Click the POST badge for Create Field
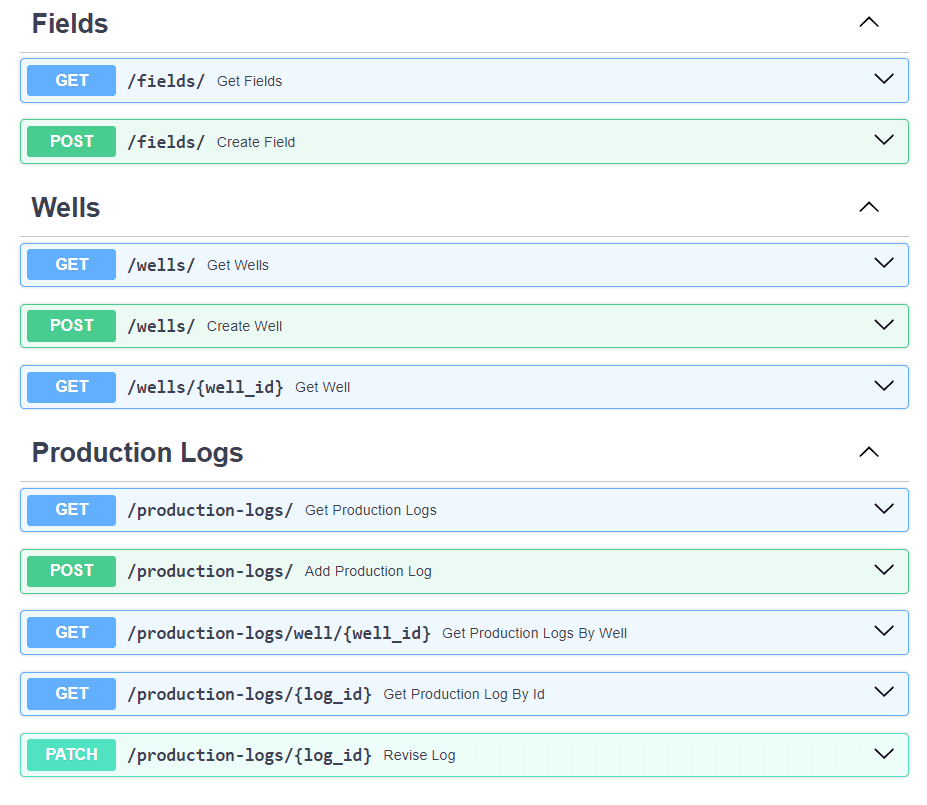927x805 pixels. (70, 141)
